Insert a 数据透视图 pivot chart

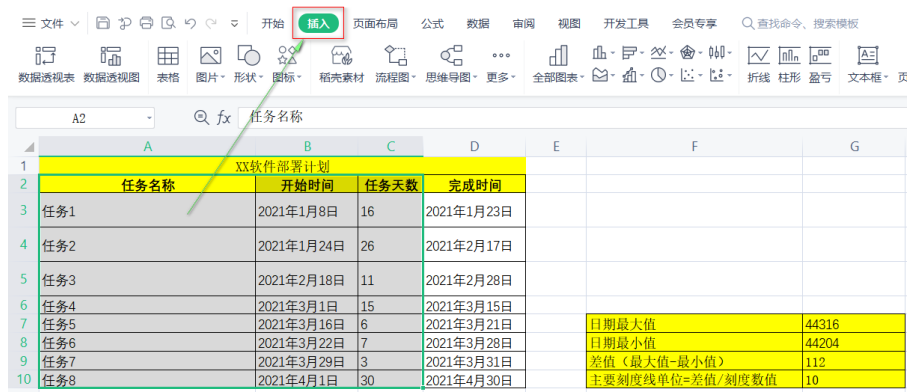(112, 64)
